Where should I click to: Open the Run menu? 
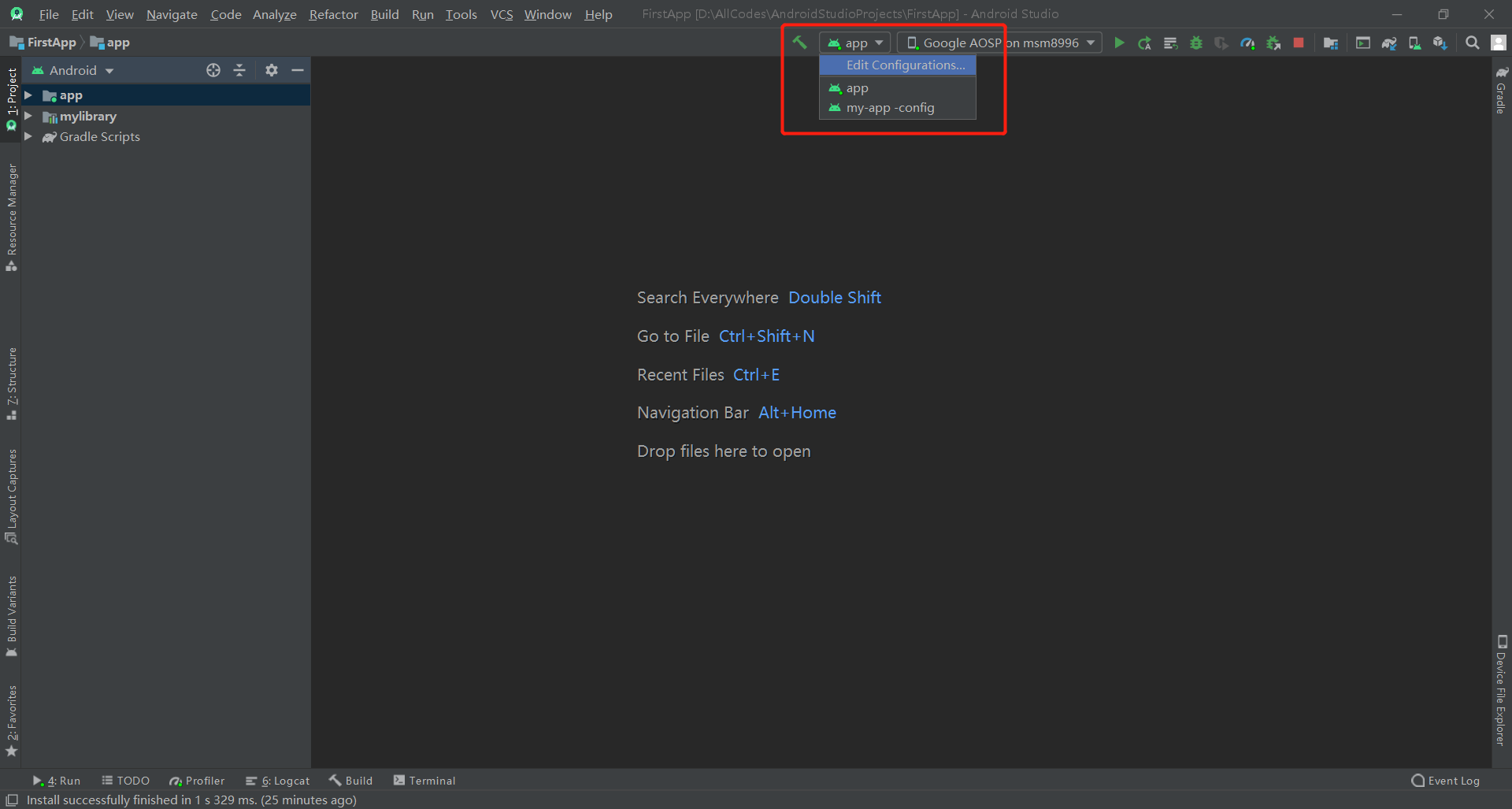(422, 14)
